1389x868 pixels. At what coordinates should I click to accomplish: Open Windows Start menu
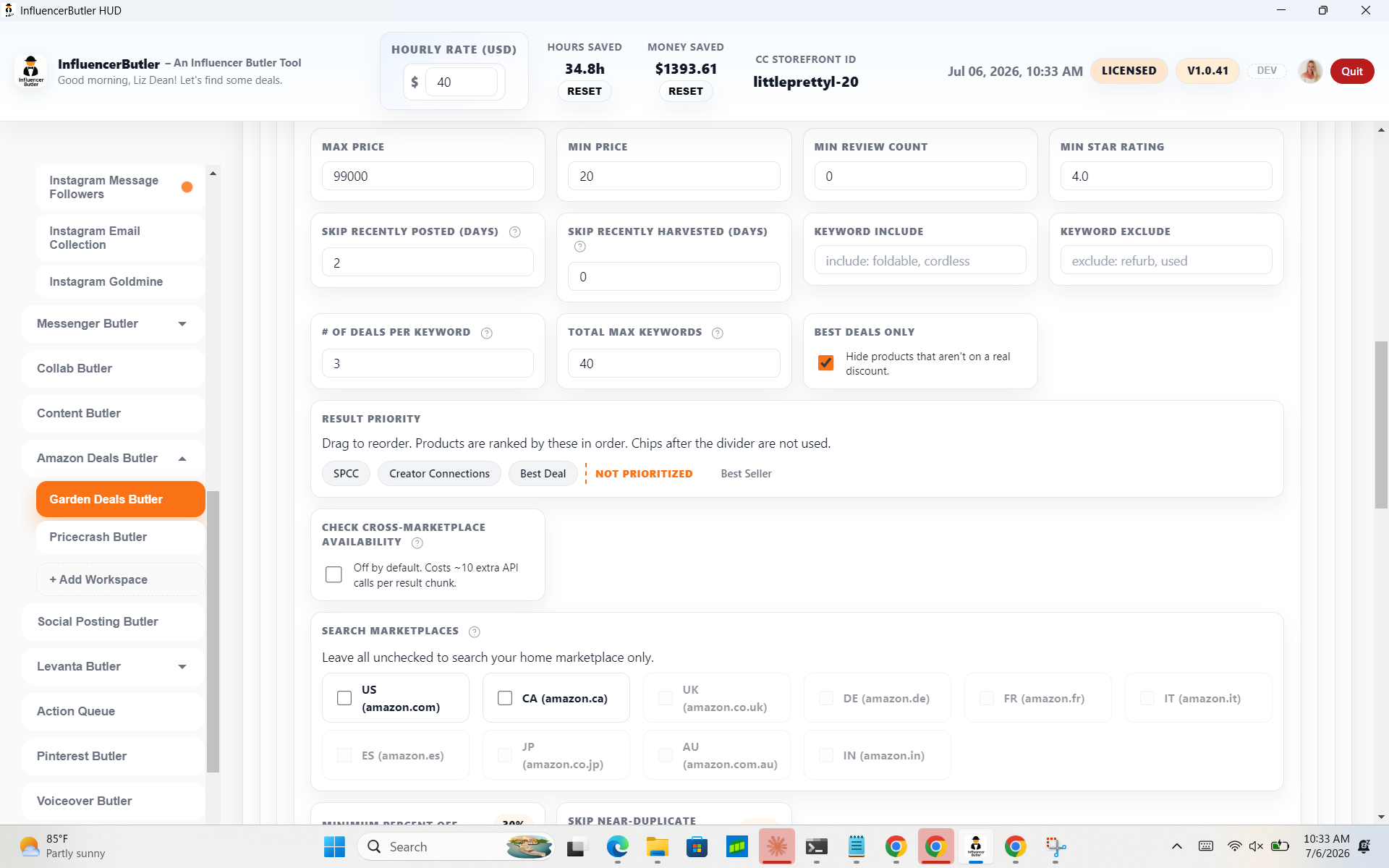point(334,846)
